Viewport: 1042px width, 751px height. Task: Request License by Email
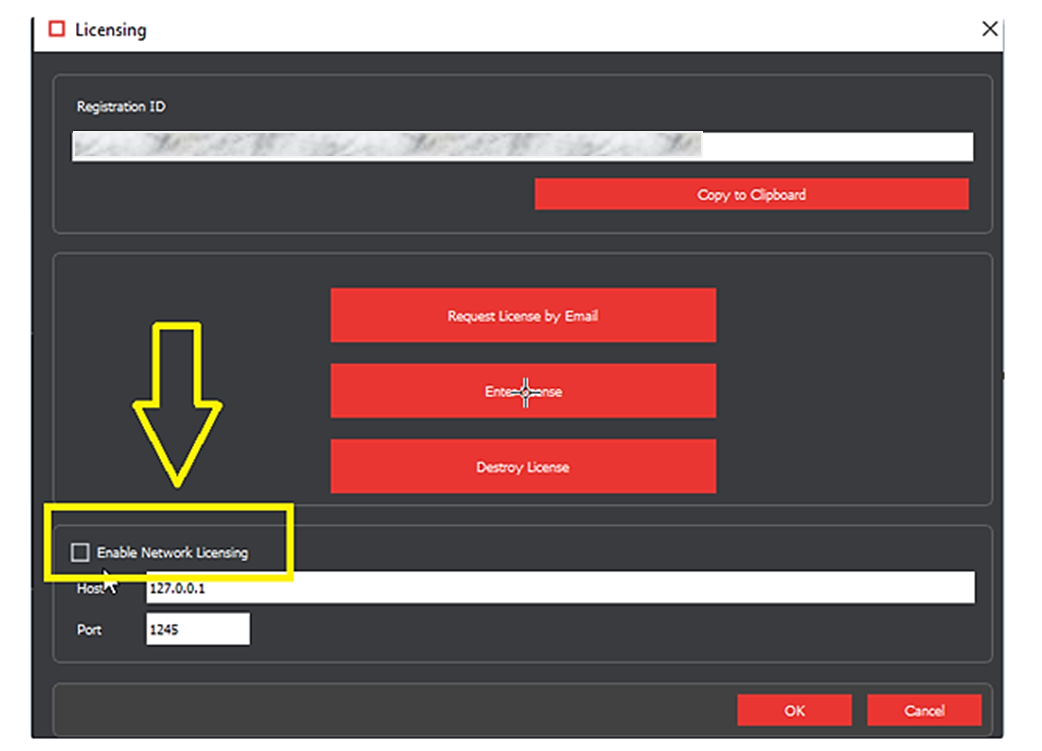(x=523, y=316)
